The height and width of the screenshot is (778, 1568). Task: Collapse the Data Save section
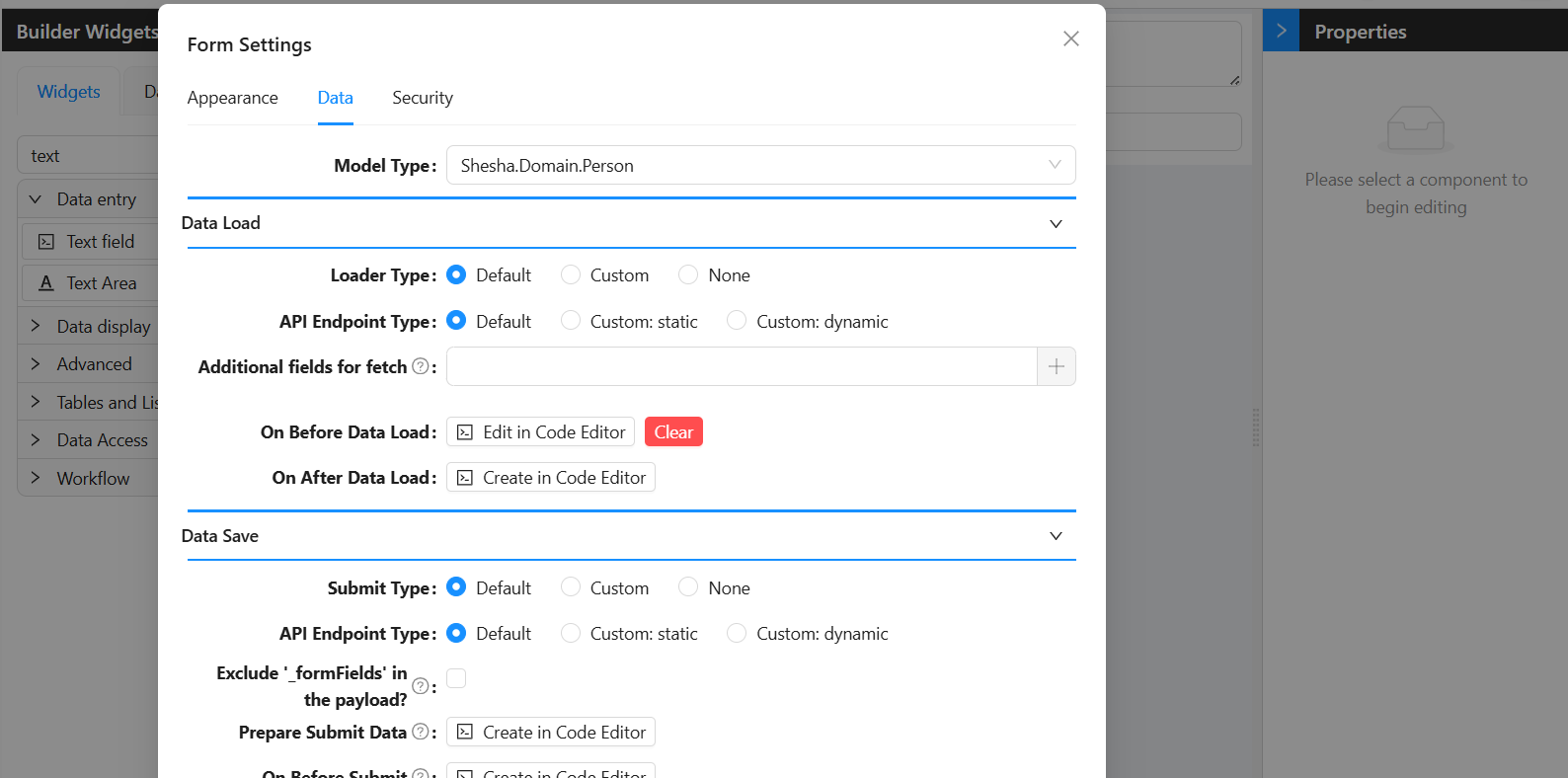click(1056, 536)
